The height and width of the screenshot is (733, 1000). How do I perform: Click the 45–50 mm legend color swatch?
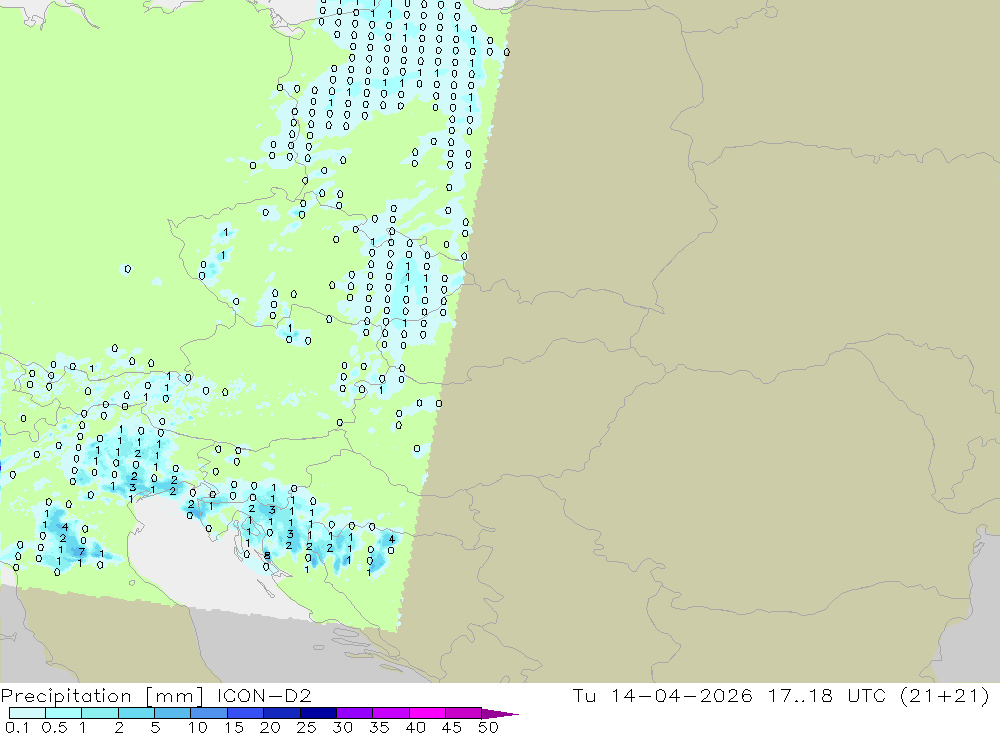click(464, 713)
